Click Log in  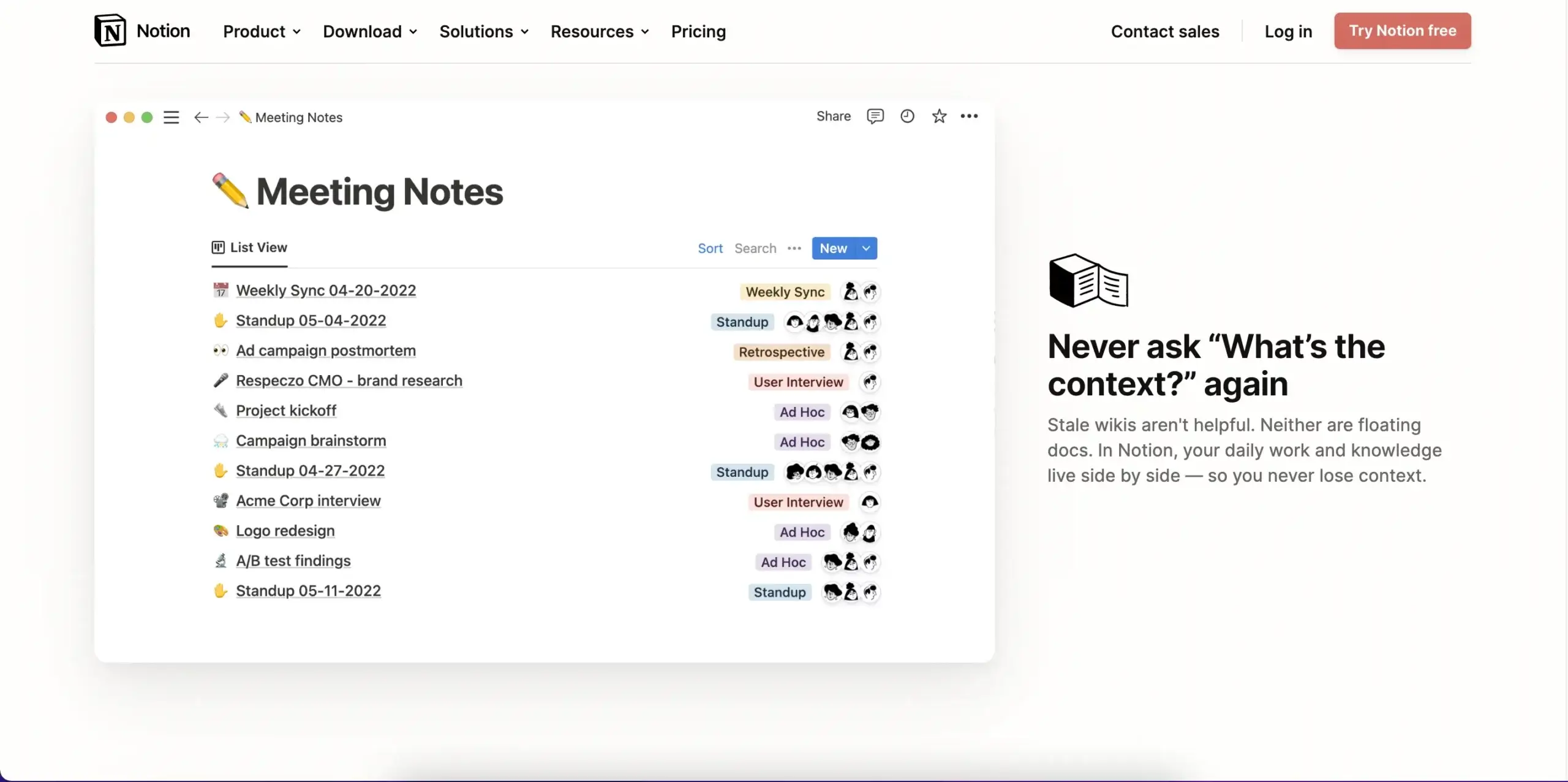[x=1288, y=31]
